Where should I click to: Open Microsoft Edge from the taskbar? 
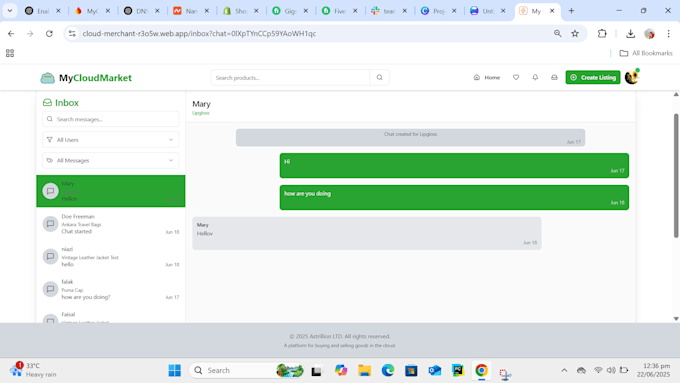(x=388, y=370)
